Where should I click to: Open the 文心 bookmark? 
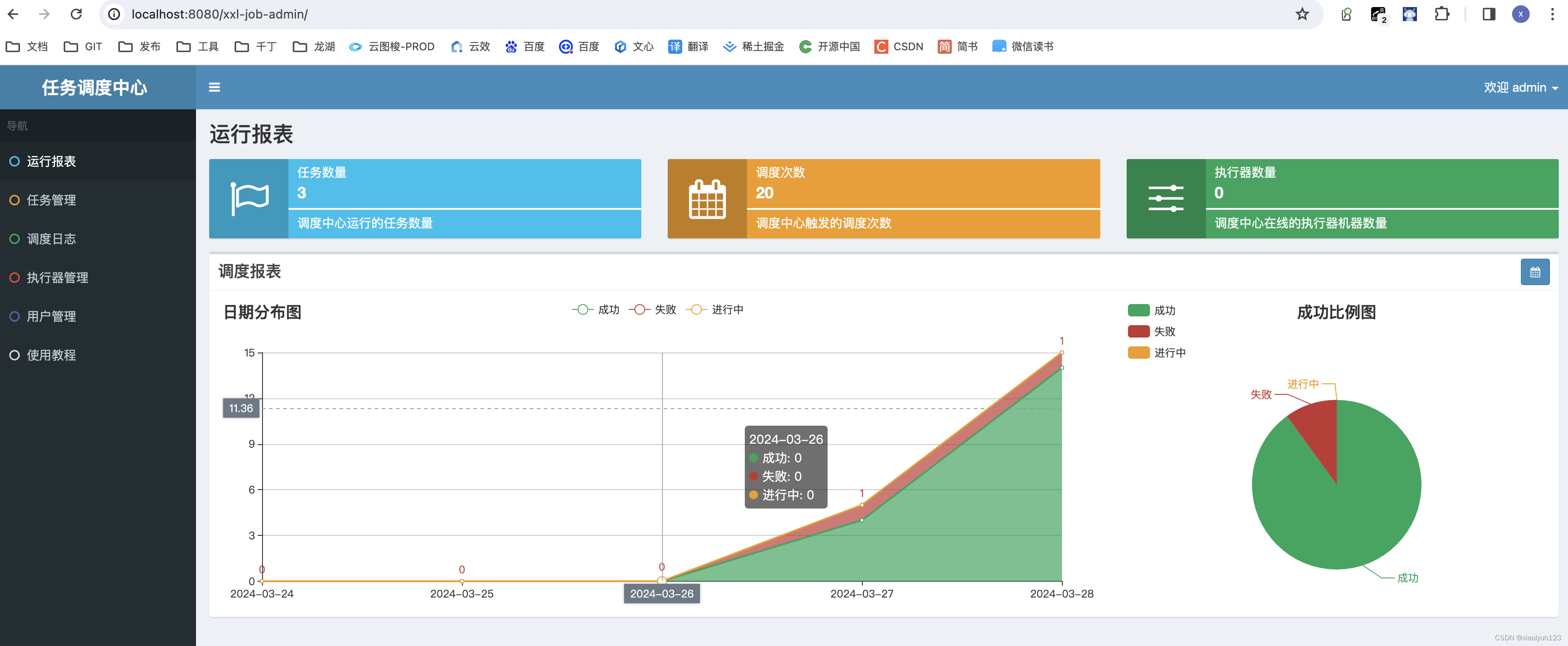click(x=634, y=46)
